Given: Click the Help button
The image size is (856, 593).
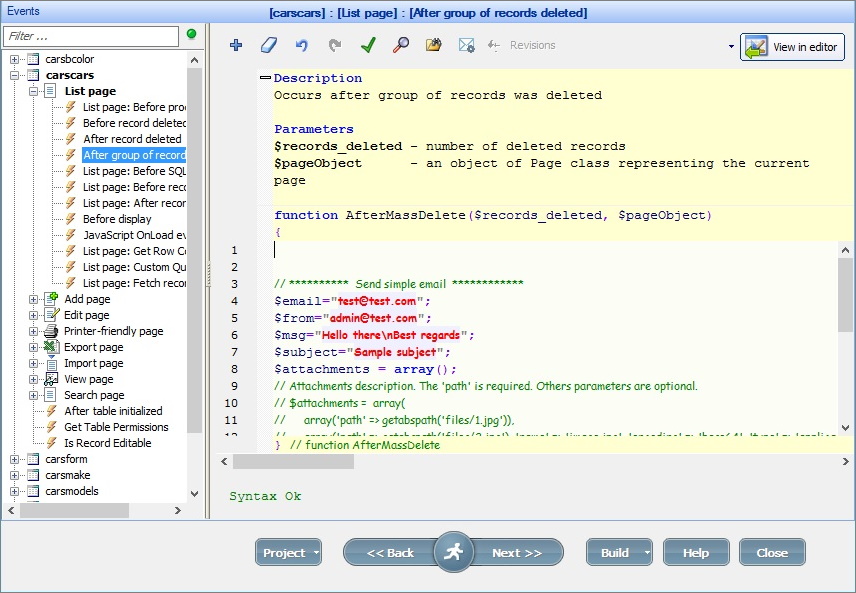Looking at the screenshot, I should pos(696,553).
